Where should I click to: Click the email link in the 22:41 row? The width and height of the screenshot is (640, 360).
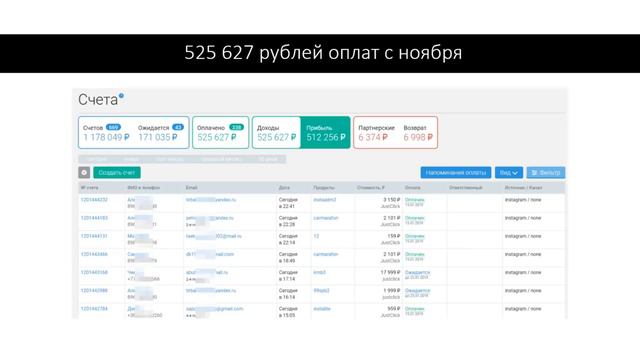tap(211, 200)
